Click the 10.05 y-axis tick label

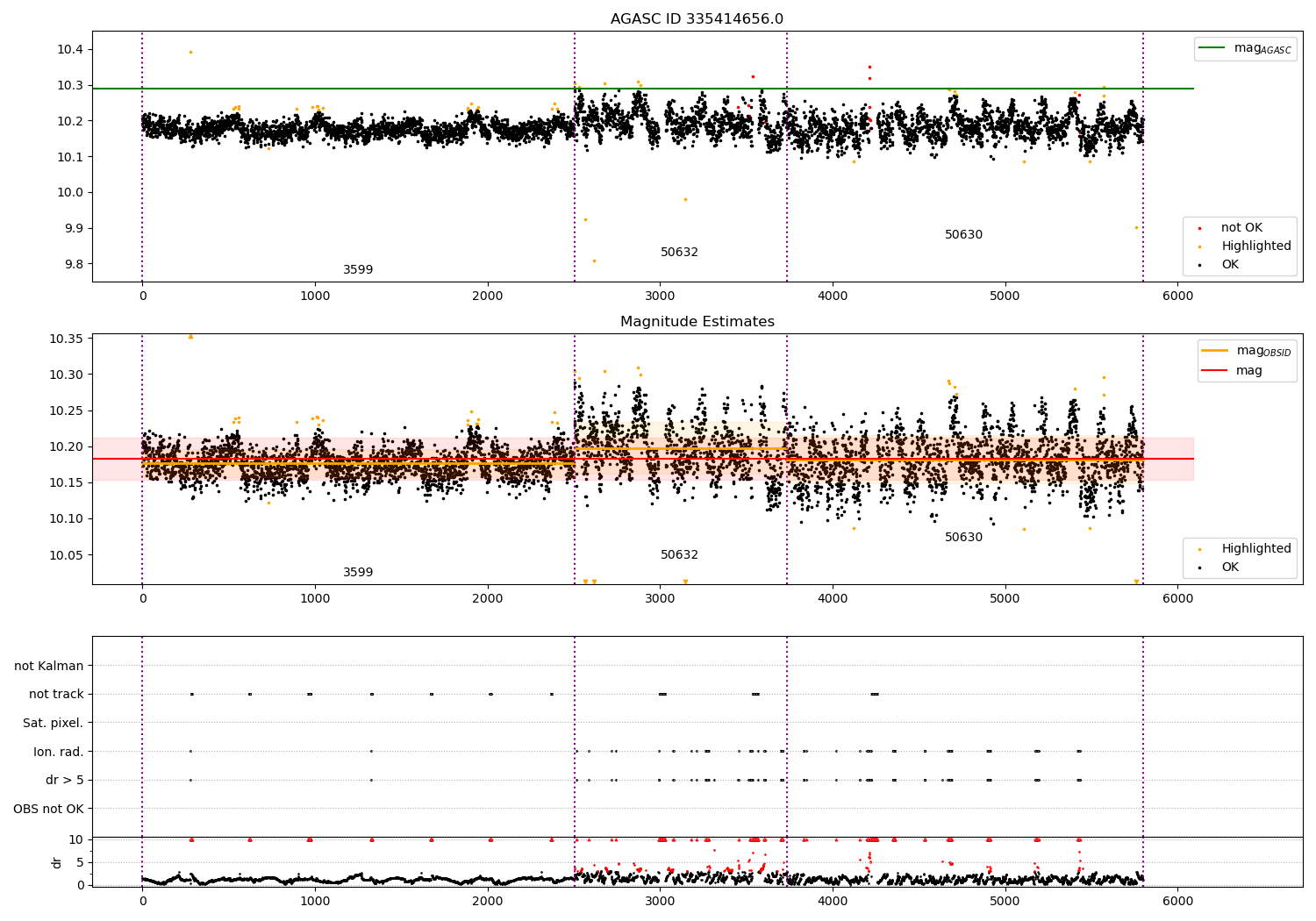click(67, 555)
